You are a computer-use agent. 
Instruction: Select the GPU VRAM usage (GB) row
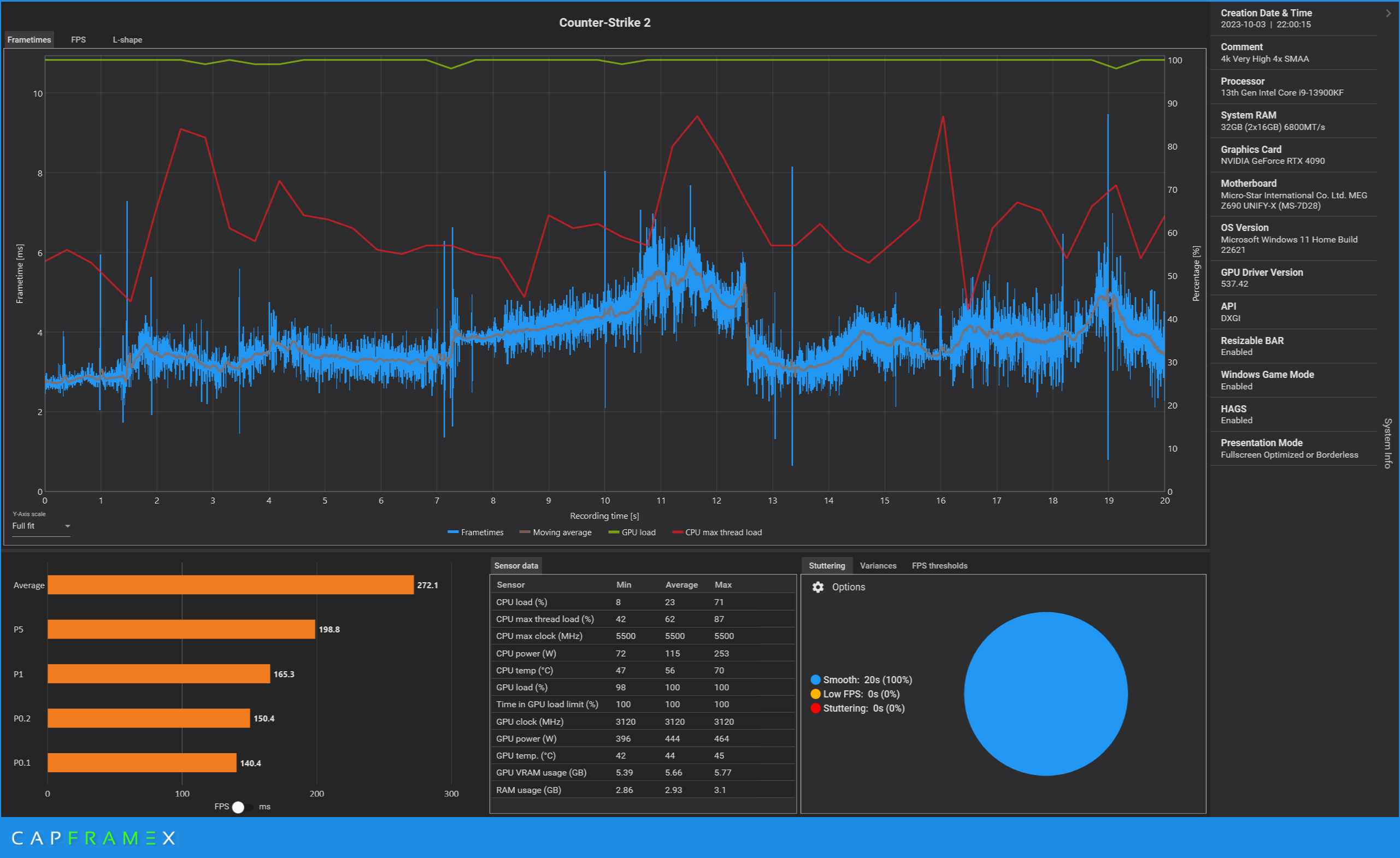click(643, 773)
